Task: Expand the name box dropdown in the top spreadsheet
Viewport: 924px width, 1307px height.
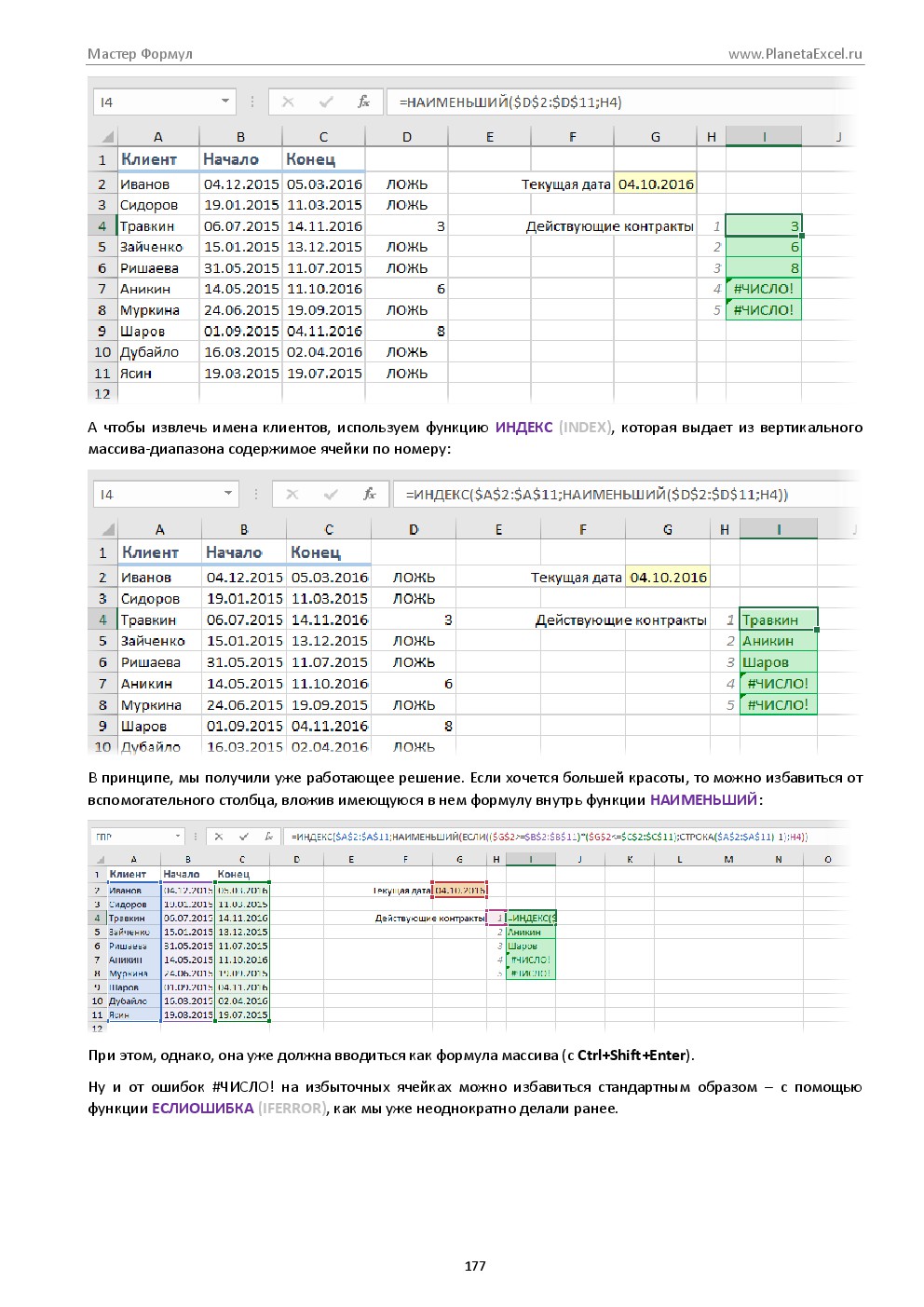Action: click(225, 102)
